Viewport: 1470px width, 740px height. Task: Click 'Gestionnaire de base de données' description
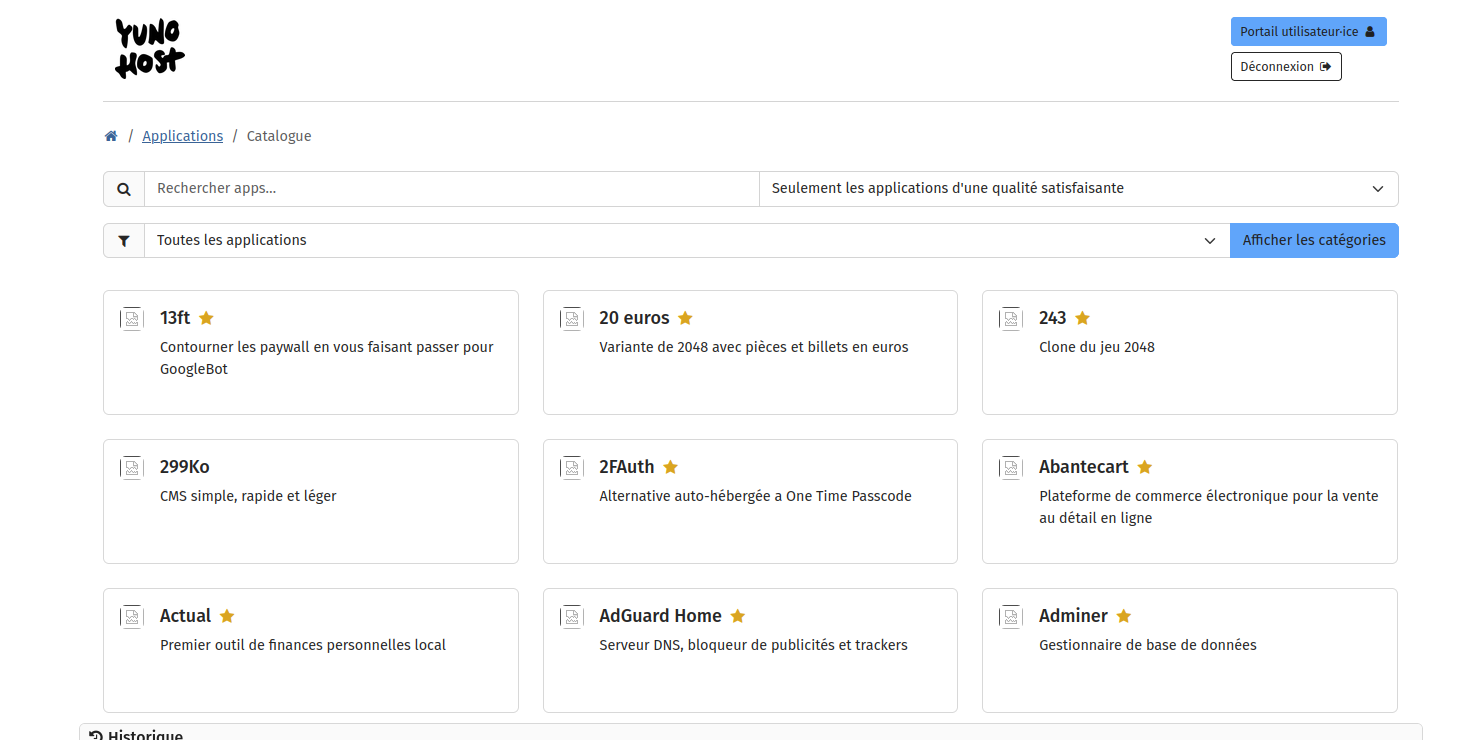tap(1148, 645)
